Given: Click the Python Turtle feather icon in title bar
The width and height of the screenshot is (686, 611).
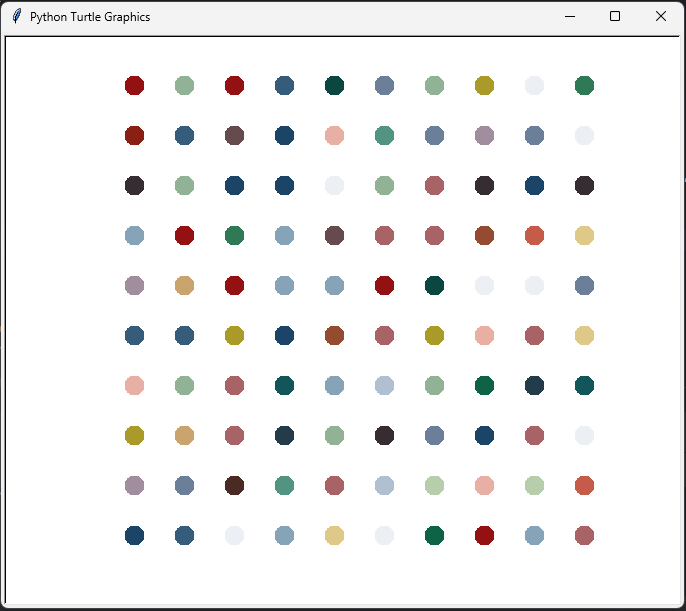Looking at the screenshot, I should point(16,16).
